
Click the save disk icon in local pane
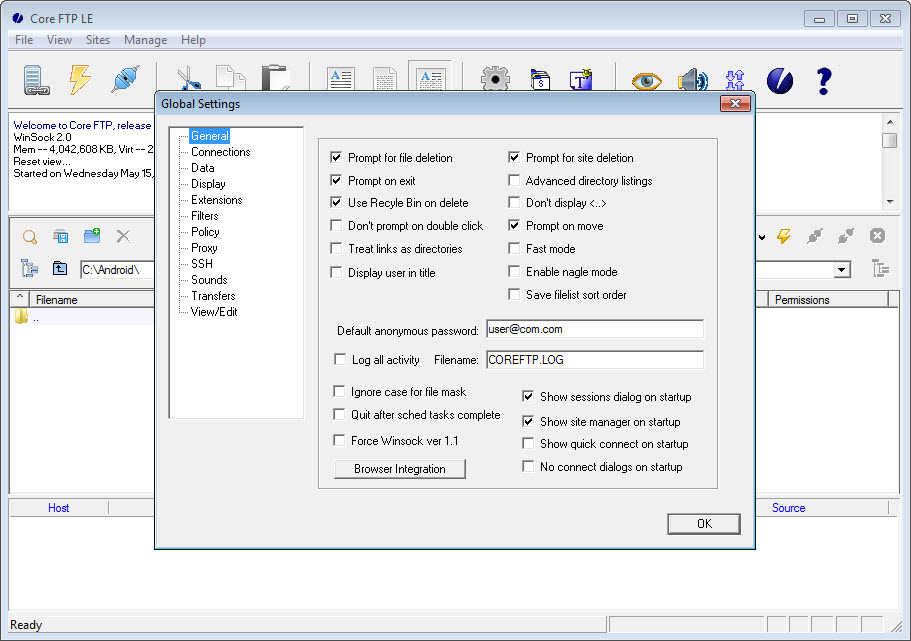[60, 237]
